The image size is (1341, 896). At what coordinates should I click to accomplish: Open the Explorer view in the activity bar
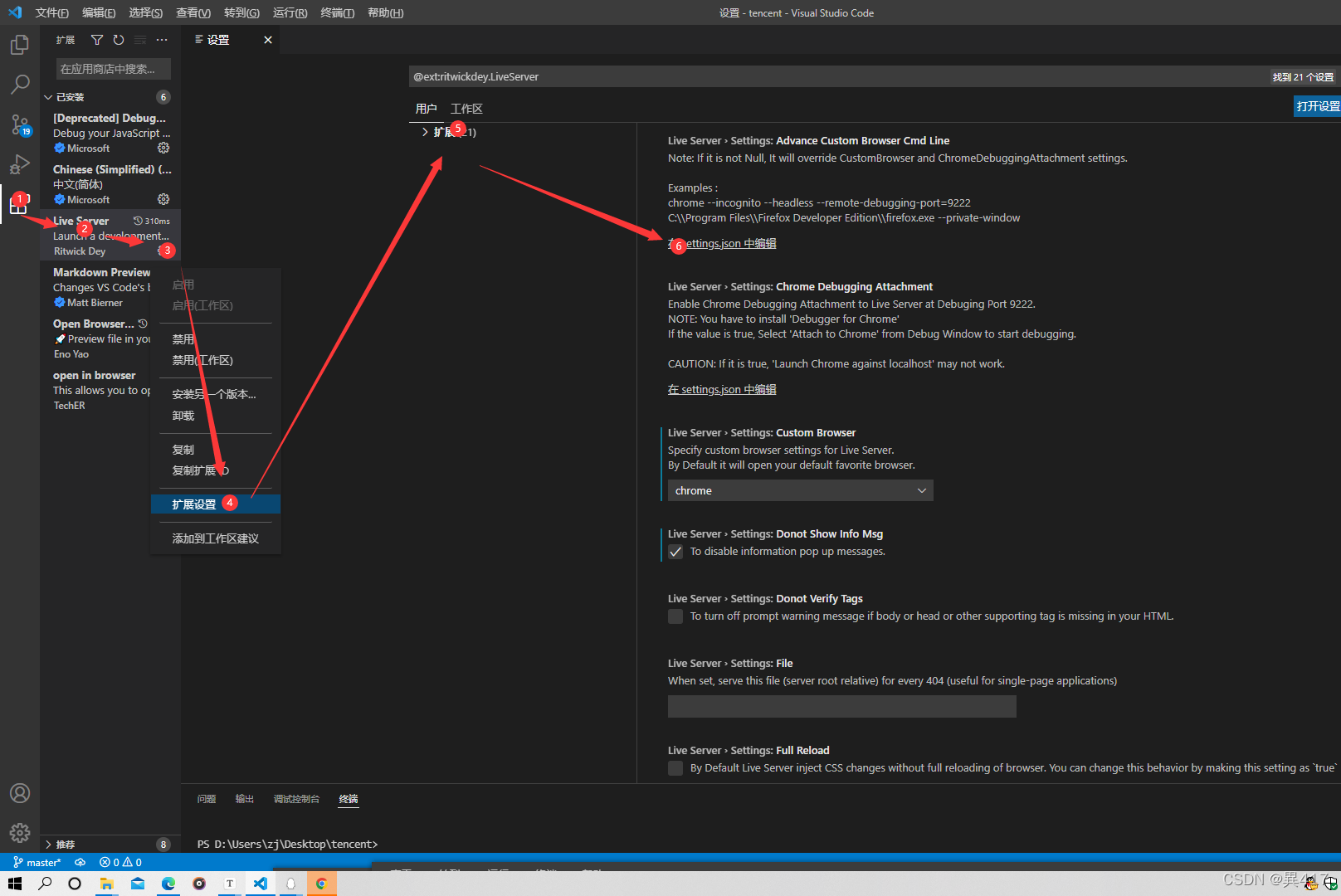click(20, 44)
